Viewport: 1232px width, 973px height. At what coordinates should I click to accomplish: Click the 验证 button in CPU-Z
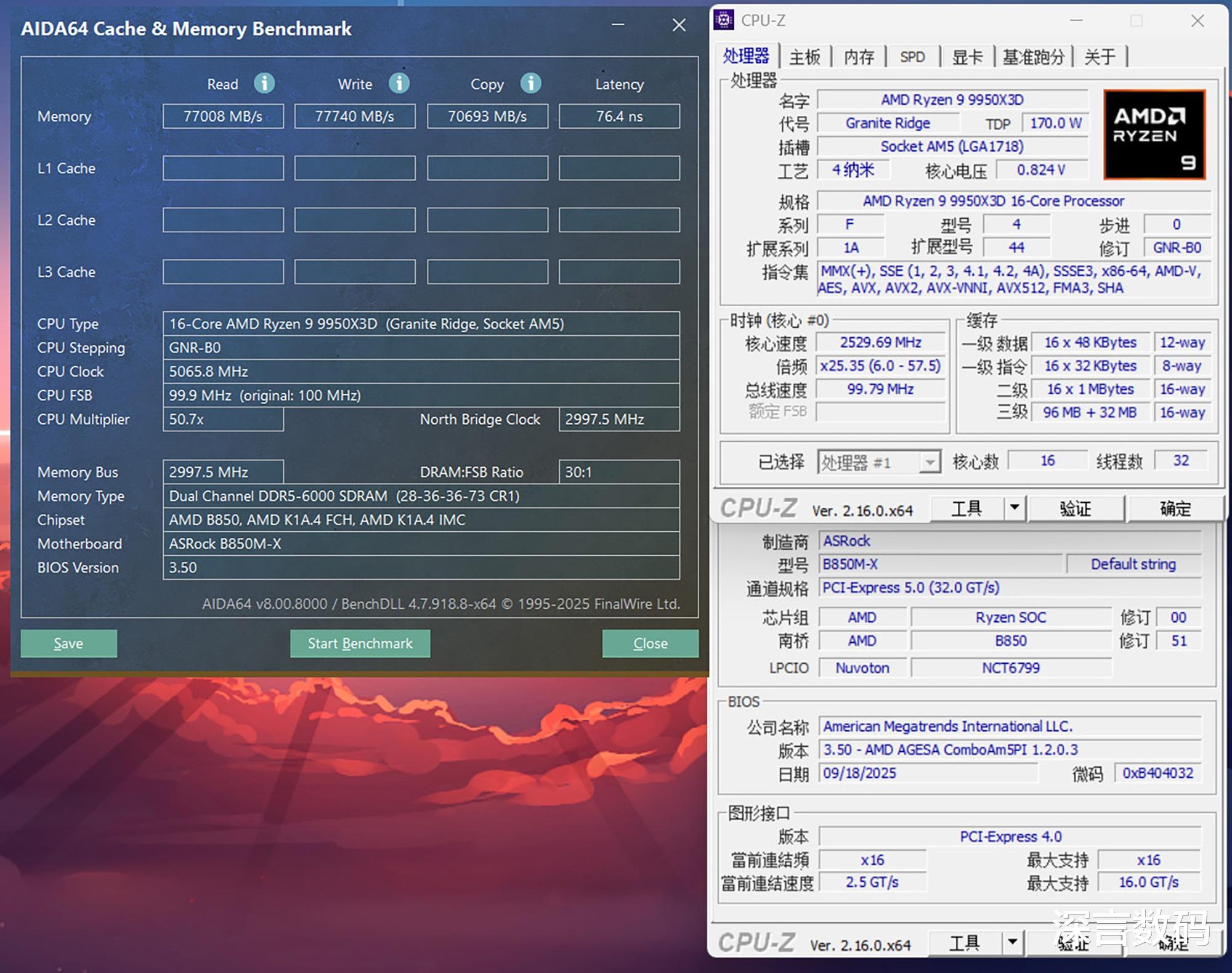tap(1075, 508)
